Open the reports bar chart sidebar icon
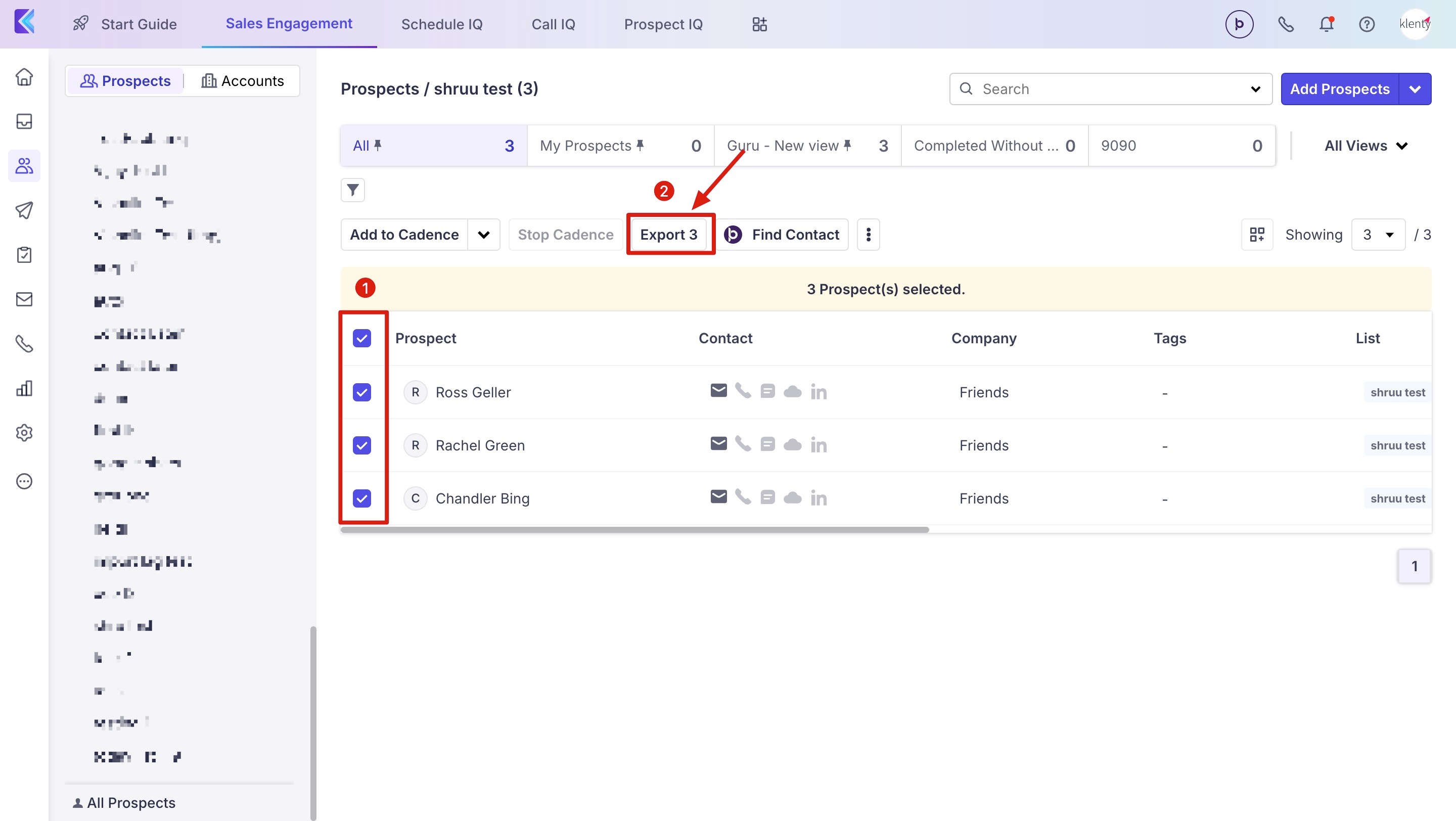The image size is (1456, 821). pos(24,388)
